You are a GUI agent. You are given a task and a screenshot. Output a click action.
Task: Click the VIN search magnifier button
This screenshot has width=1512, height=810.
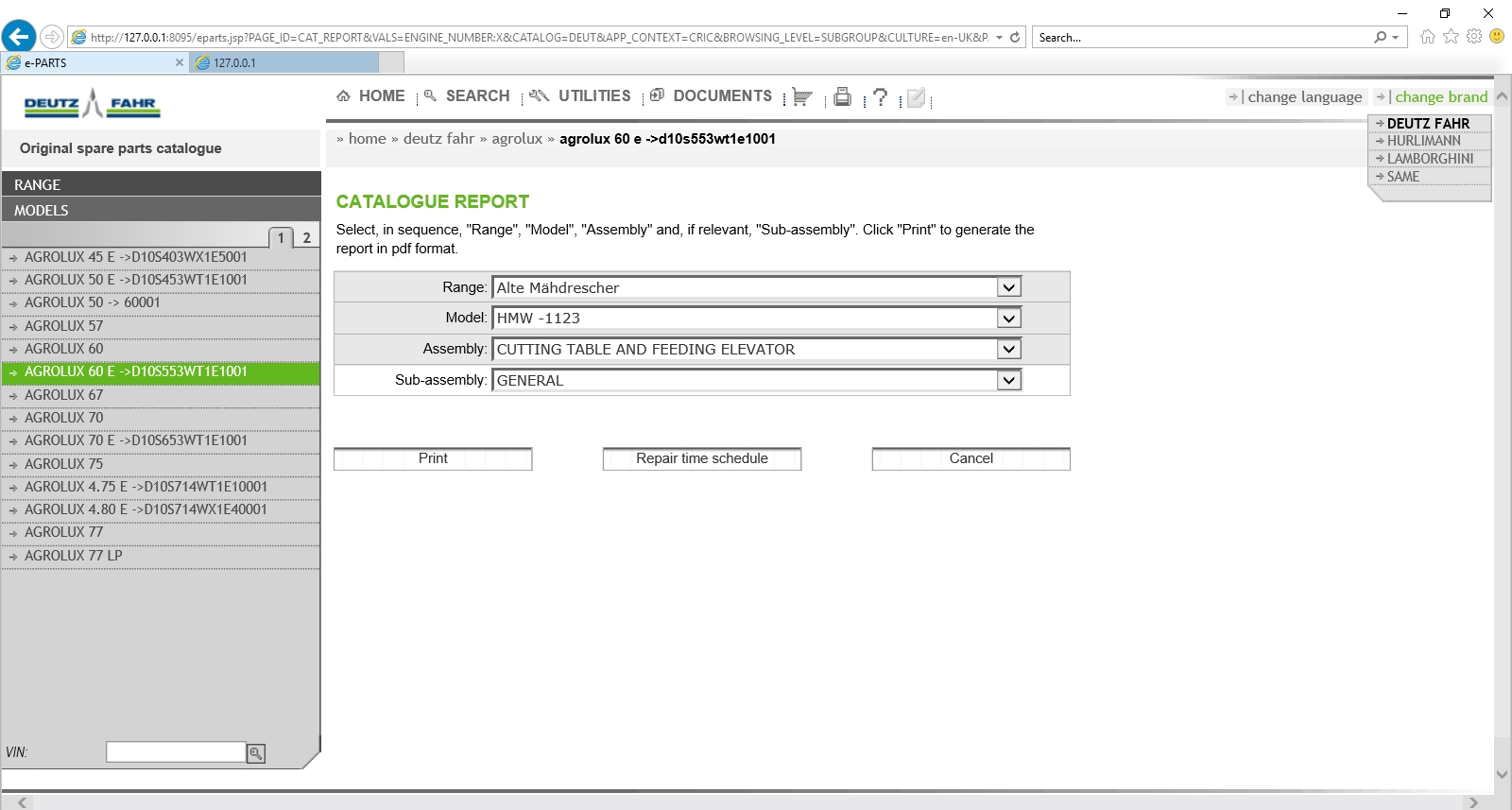(x=256, y=753)
